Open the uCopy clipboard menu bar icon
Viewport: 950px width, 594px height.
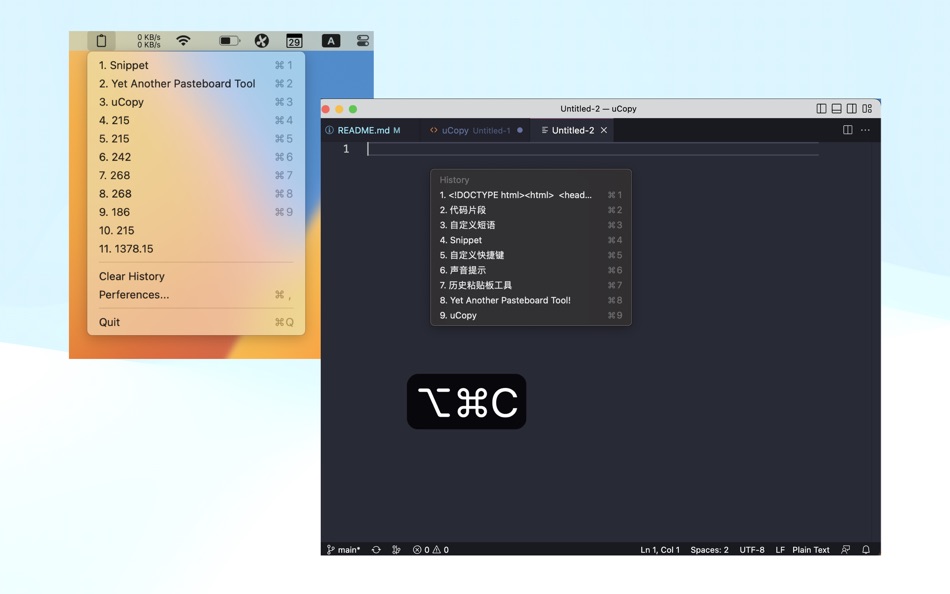101,41
